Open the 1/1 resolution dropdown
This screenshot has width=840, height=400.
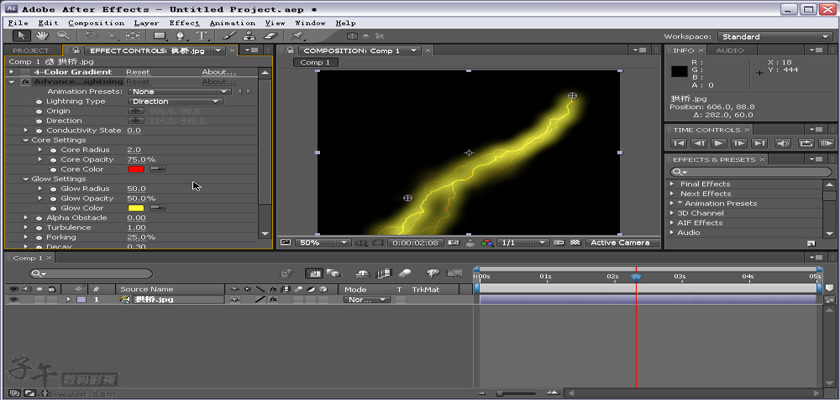click(x=522, y=243)
